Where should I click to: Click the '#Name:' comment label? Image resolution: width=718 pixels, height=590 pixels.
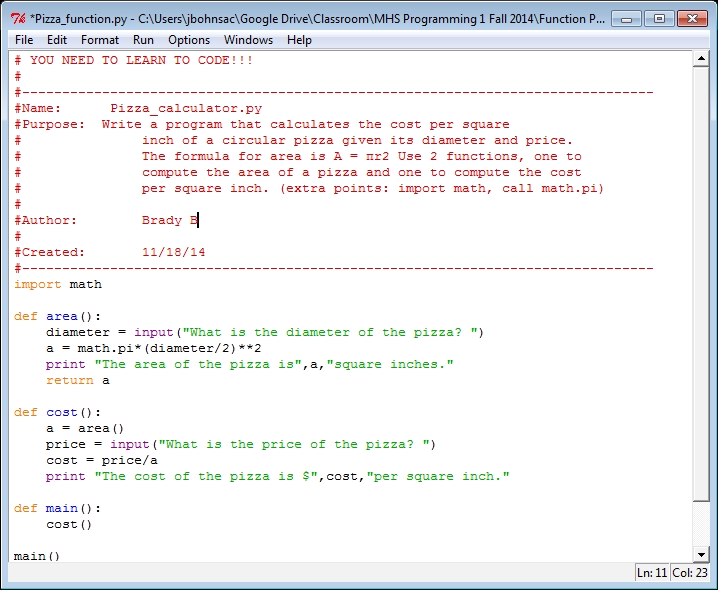pos(38,109)
